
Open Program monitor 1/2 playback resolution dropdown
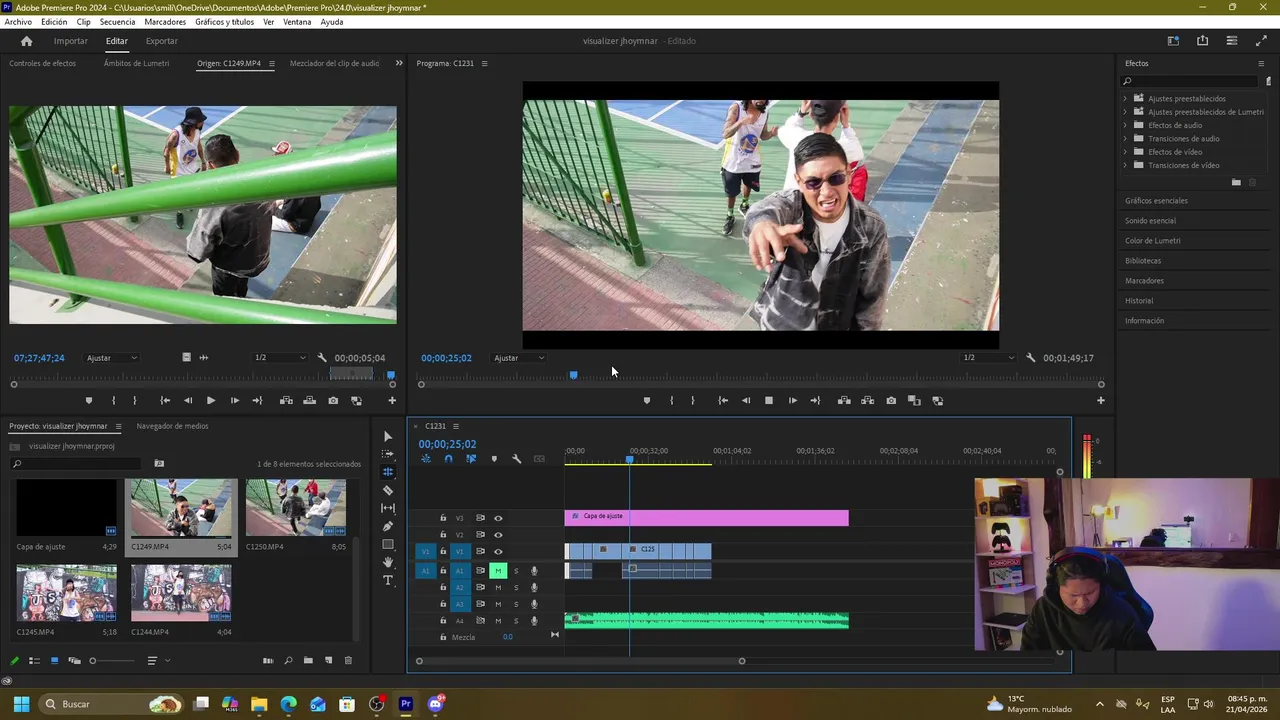[988, 358]
